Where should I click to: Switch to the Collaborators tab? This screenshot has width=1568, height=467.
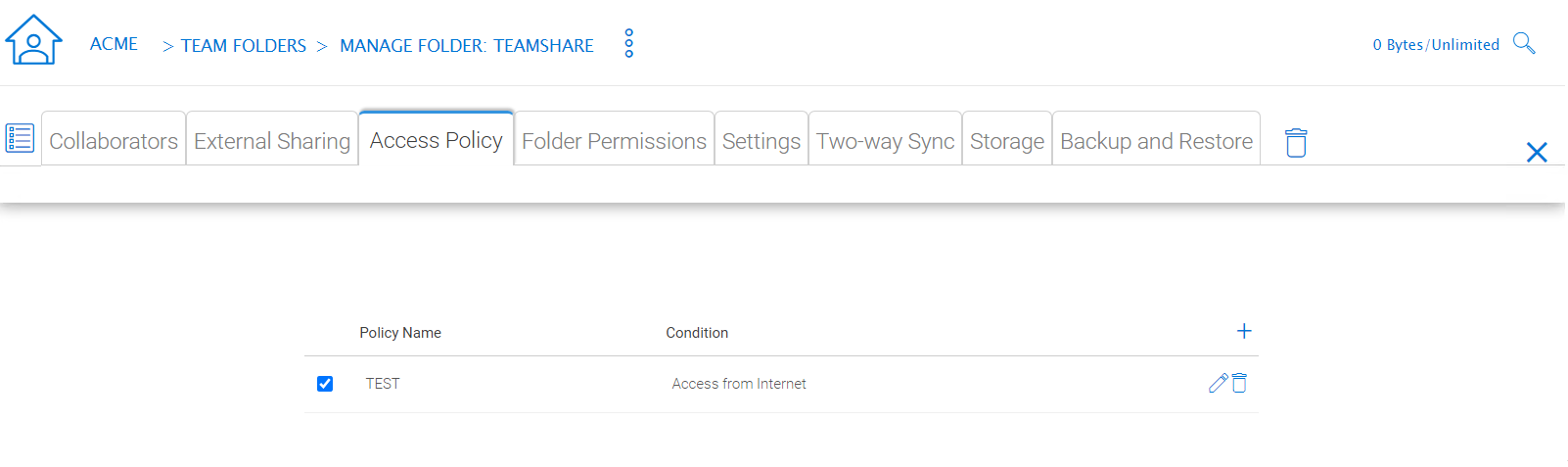[114, 139]
